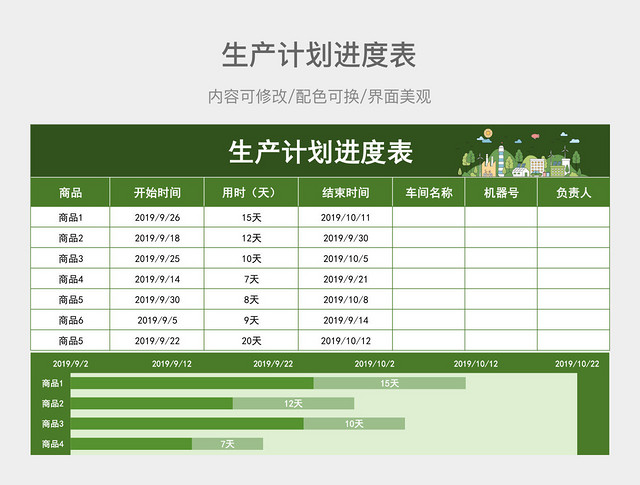Click start date 2019/9/14 in 商品4 row
This screenshot has height=485, width=640.
[x=157, y=279]
